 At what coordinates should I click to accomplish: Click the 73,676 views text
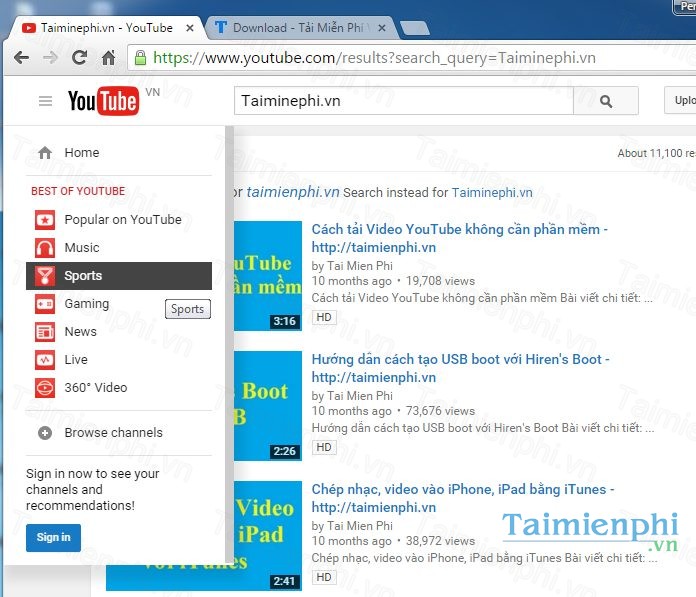pyautogui.click(x=440, y=411)
